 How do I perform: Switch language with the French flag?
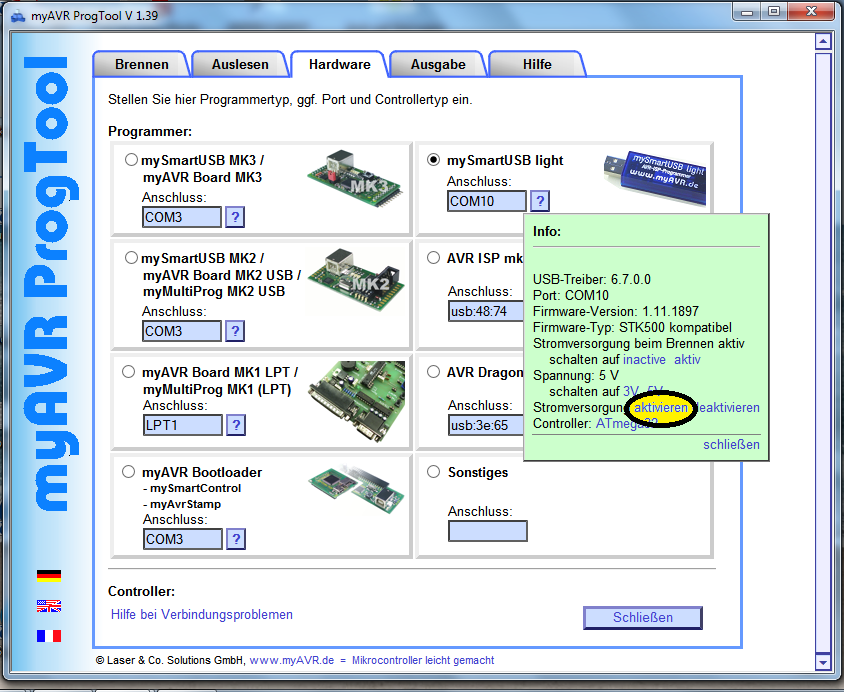49,636
